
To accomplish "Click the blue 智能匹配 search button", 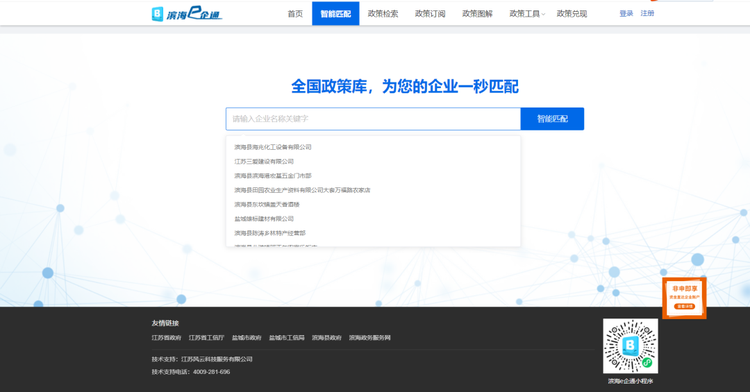I will 552,119.
